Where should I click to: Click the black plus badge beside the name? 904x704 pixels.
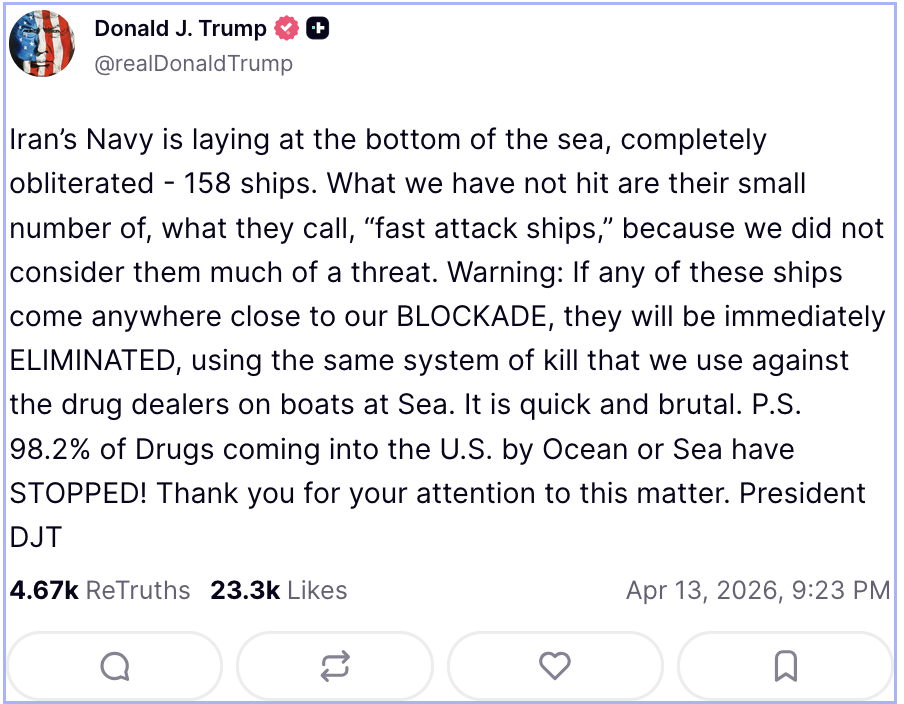(318, 29)
